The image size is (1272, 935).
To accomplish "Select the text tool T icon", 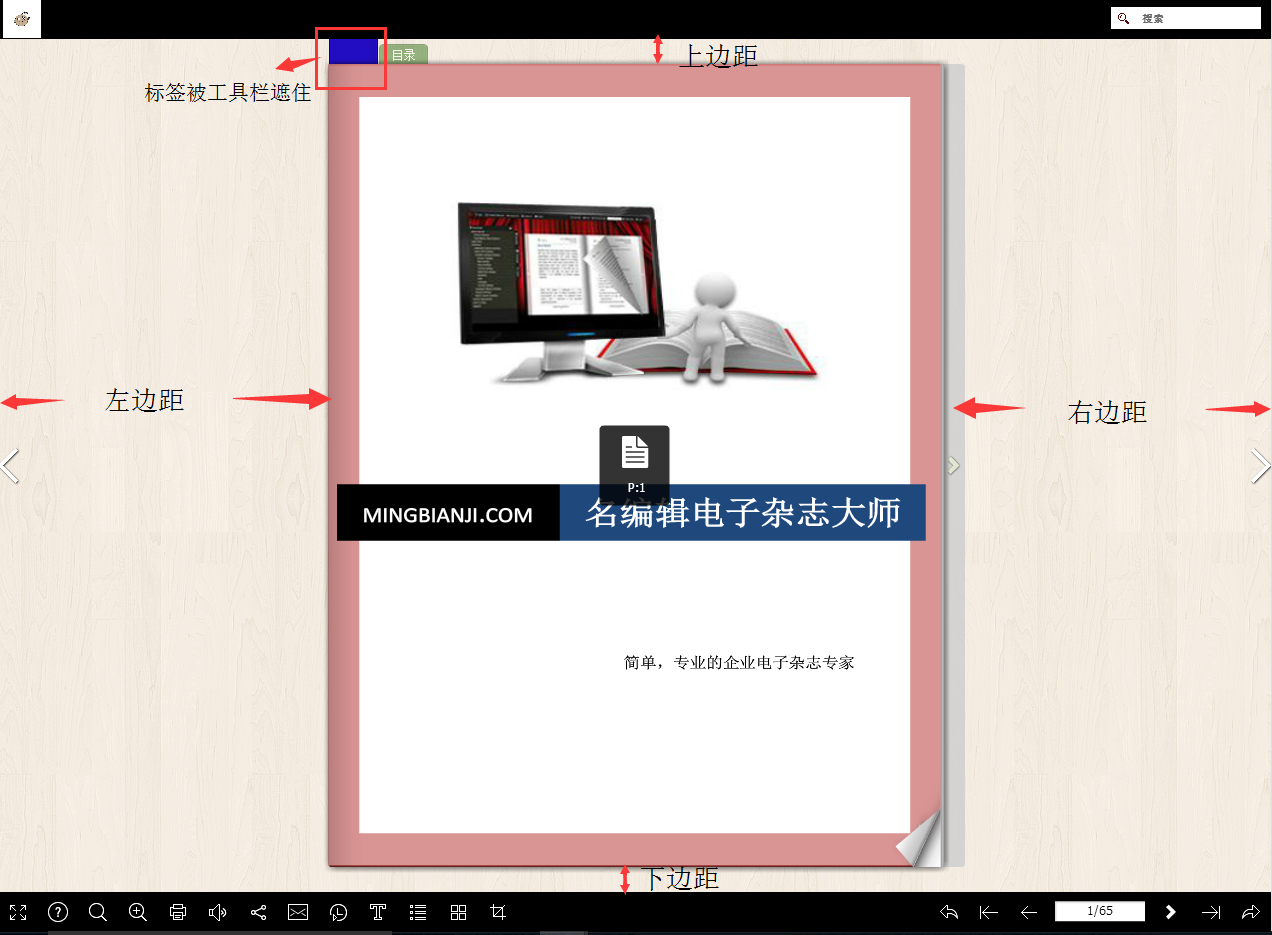I will click(378, 912).
